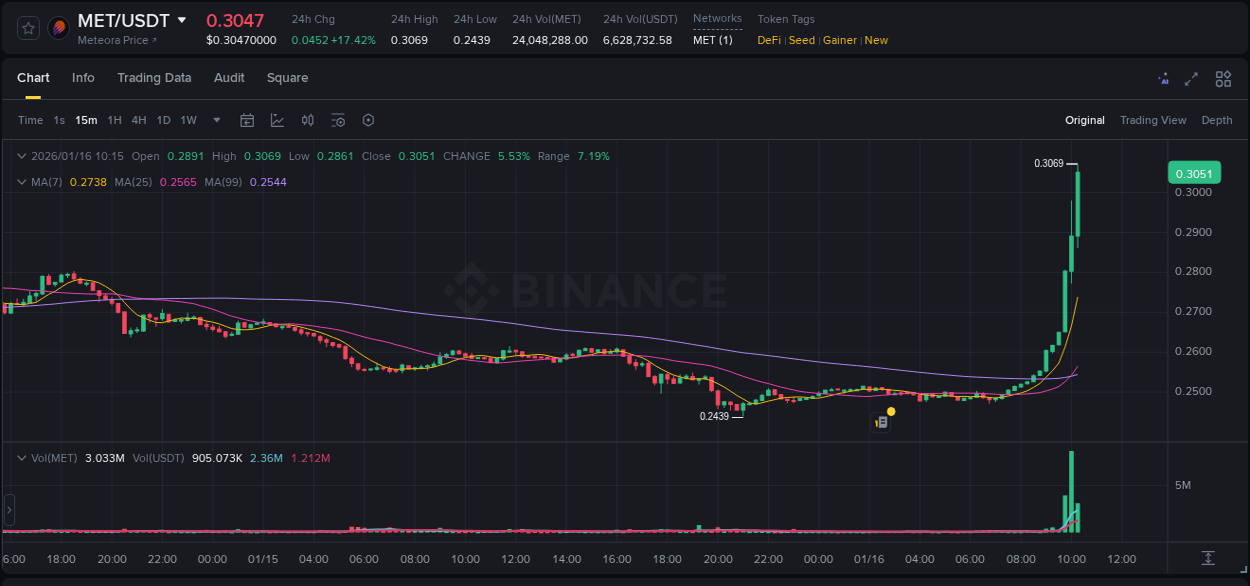The image size is (1250, 586).
Task: Click the Gainer token tag link
Action: tap(839, 40)
